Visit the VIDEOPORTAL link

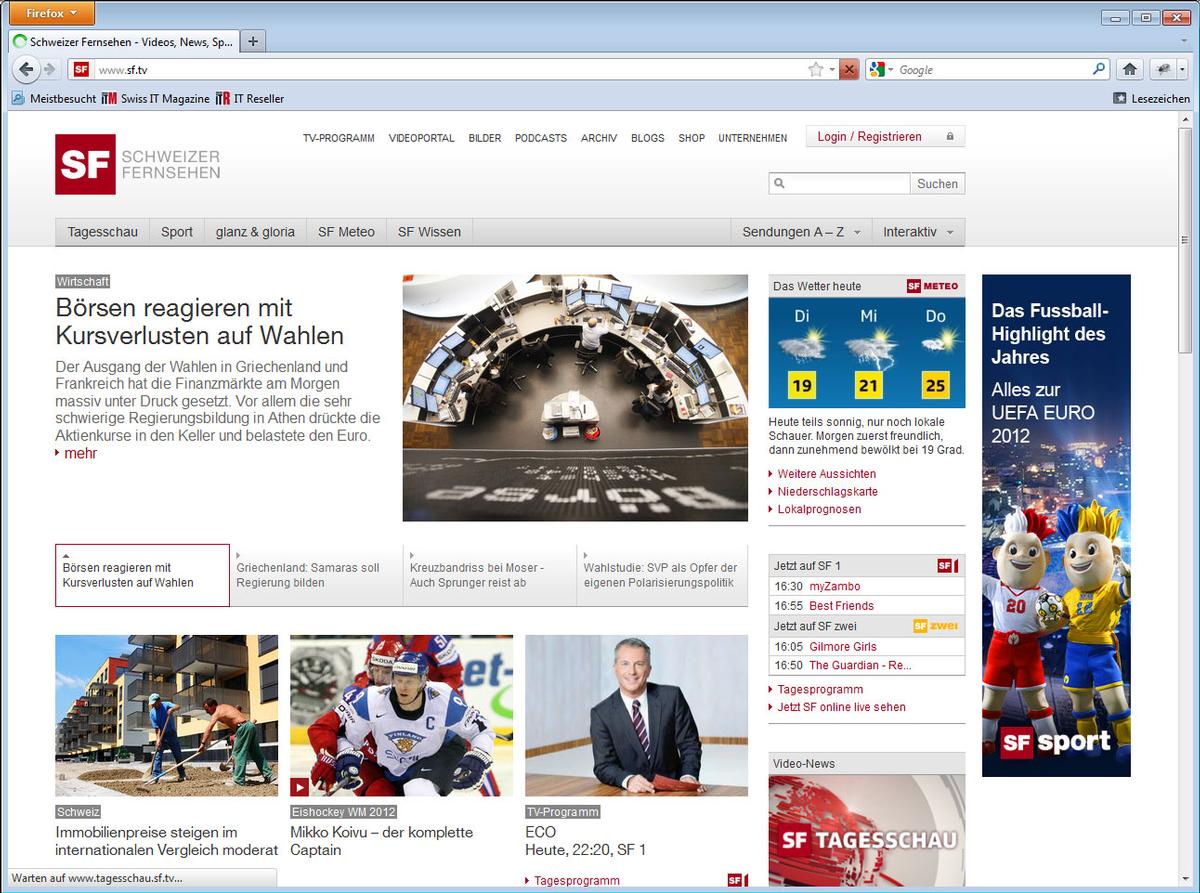(421, 138)
